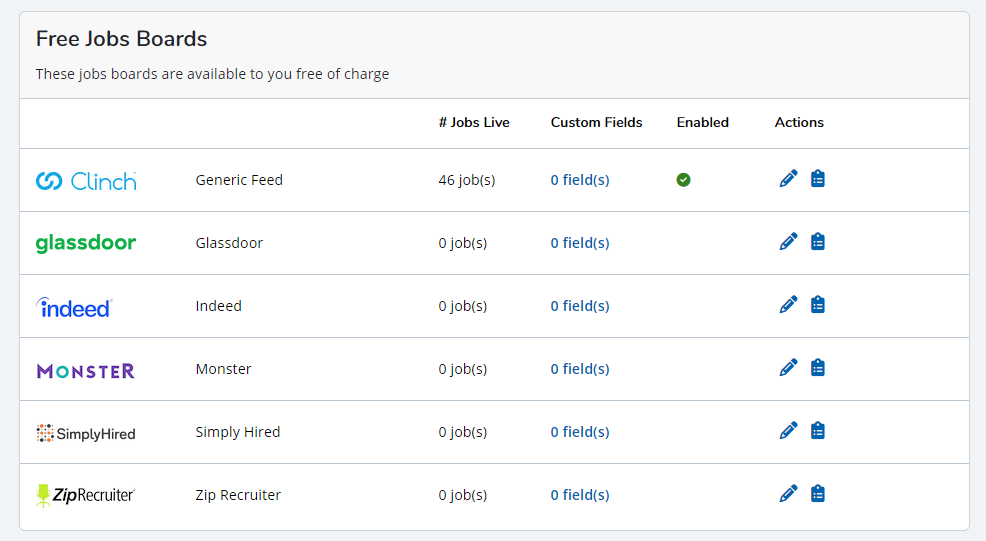Open Monster row clipboard icon

pos(817,367)
